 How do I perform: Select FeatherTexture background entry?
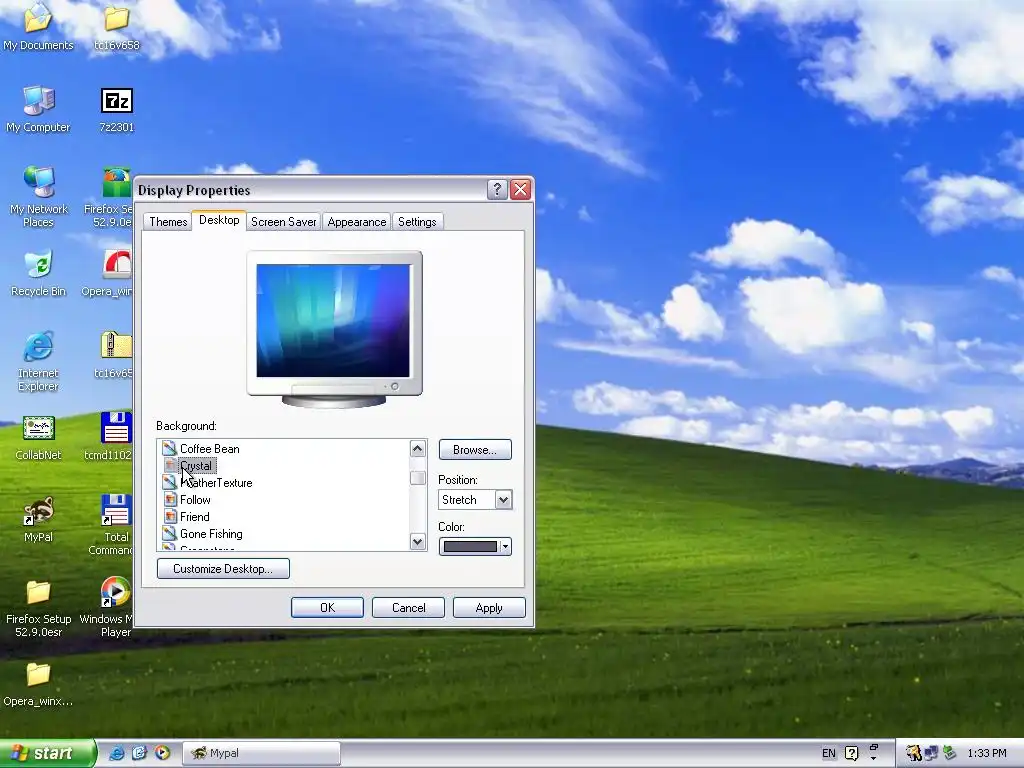[216, 483]
